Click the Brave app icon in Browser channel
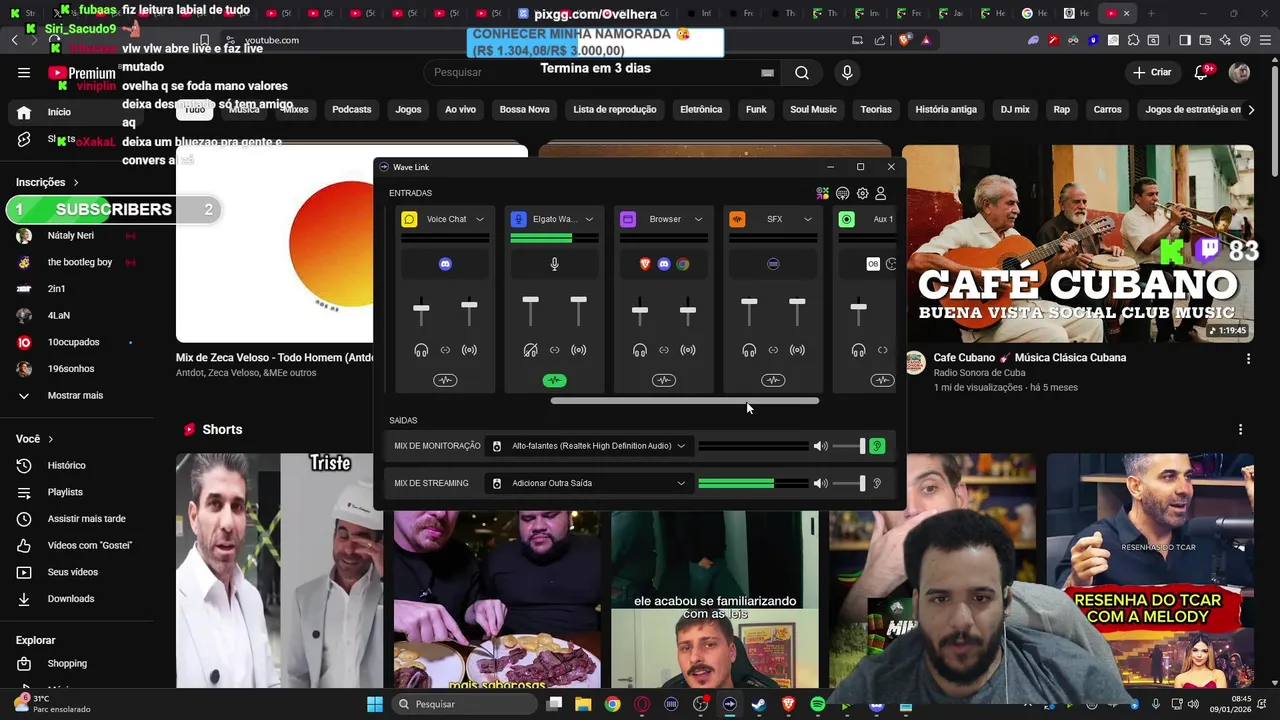This screenshot has width=1280, height=720. coord(645,264)
